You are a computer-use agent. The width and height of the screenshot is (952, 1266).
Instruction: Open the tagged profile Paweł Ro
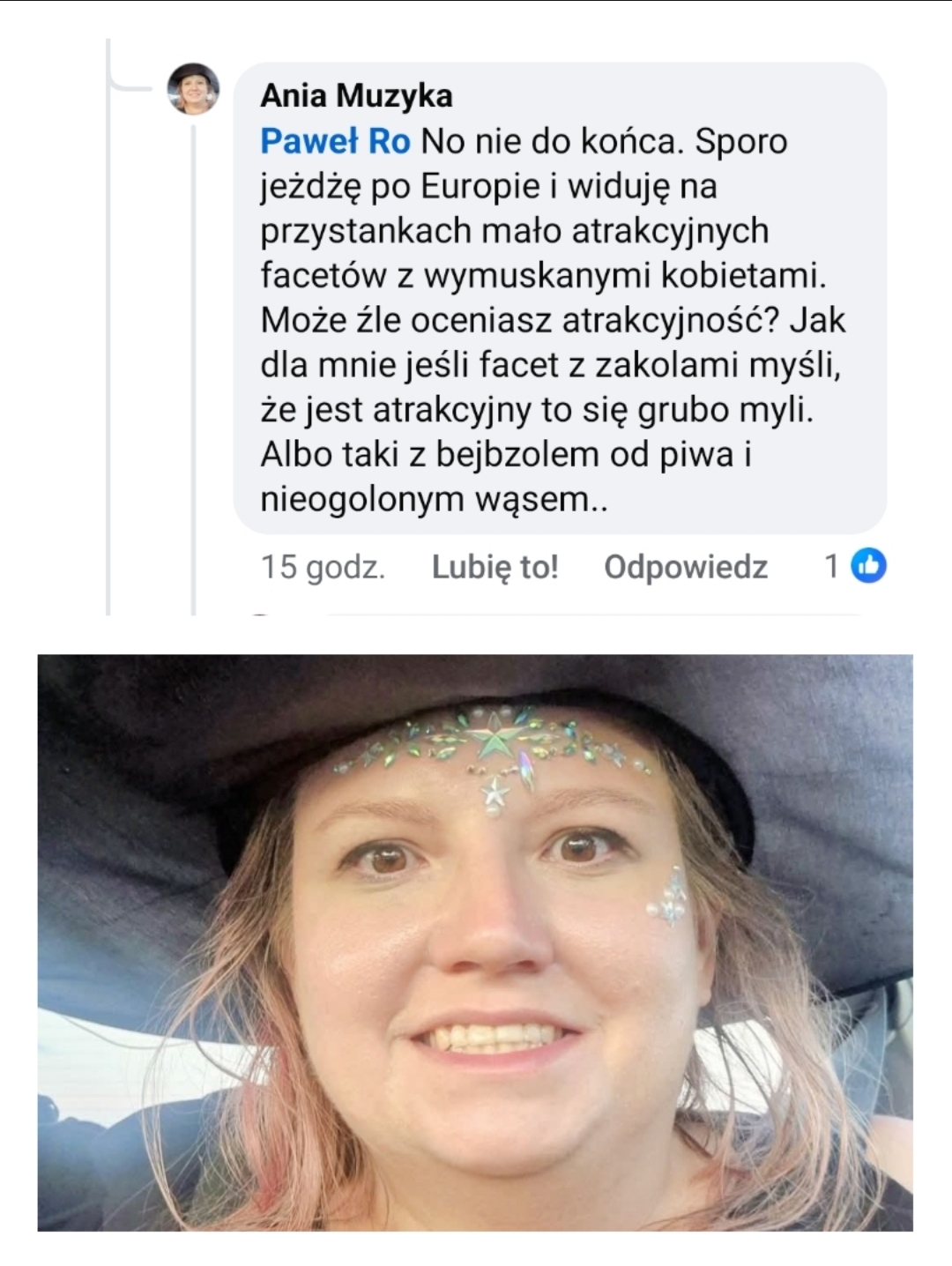tap(335, 141)
